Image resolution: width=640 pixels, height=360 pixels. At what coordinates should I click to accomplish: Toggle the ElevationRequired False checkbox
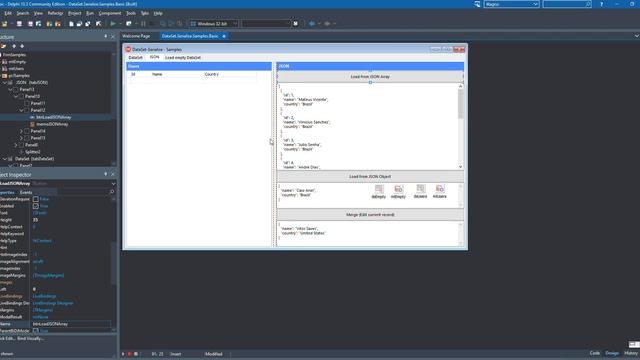click(36, 199)
